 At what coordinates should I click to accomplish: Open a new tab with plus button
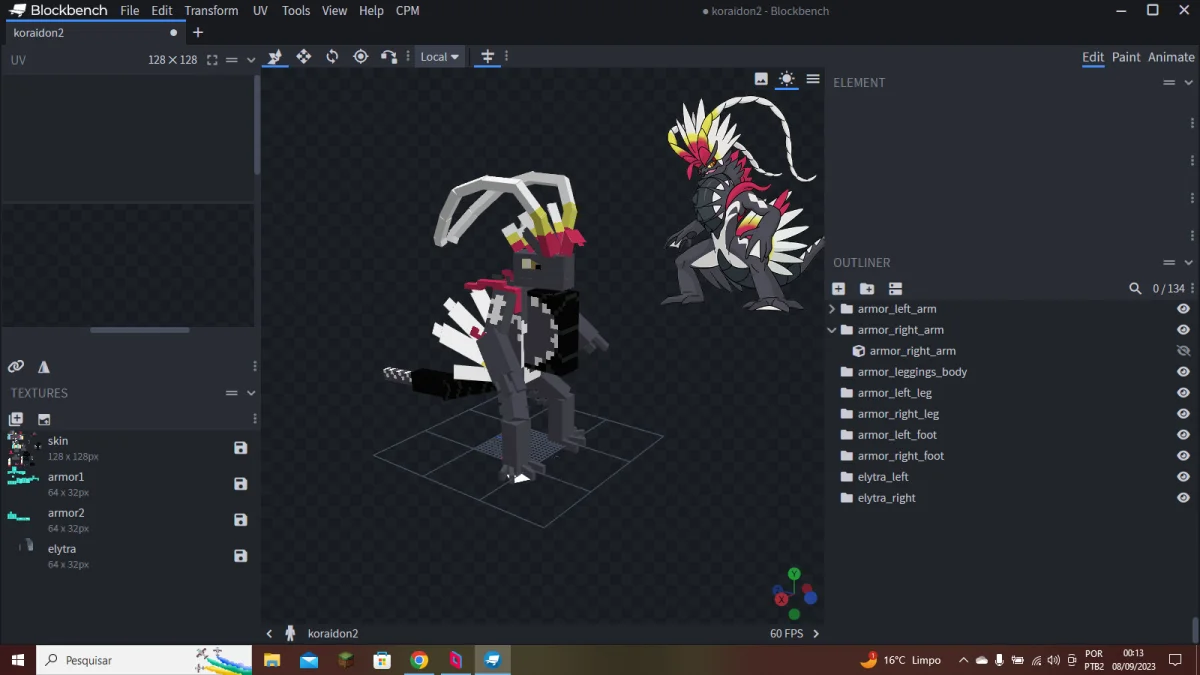197,33
